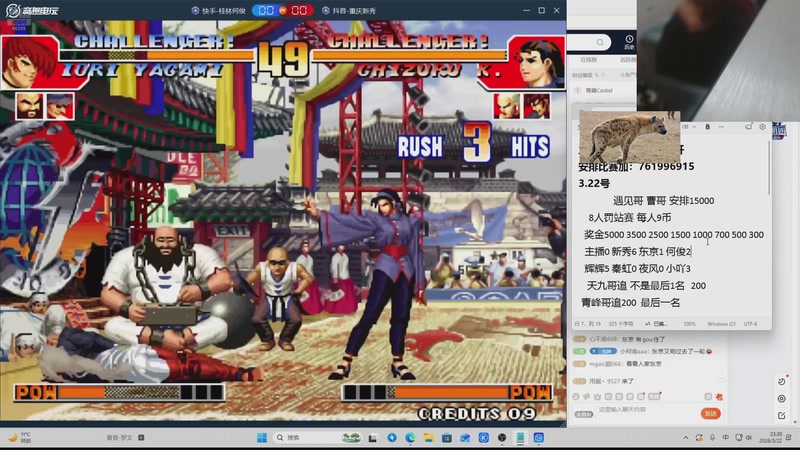Click the search magnifier icon in side panel

pyautogui.click(x=600, y=42)
